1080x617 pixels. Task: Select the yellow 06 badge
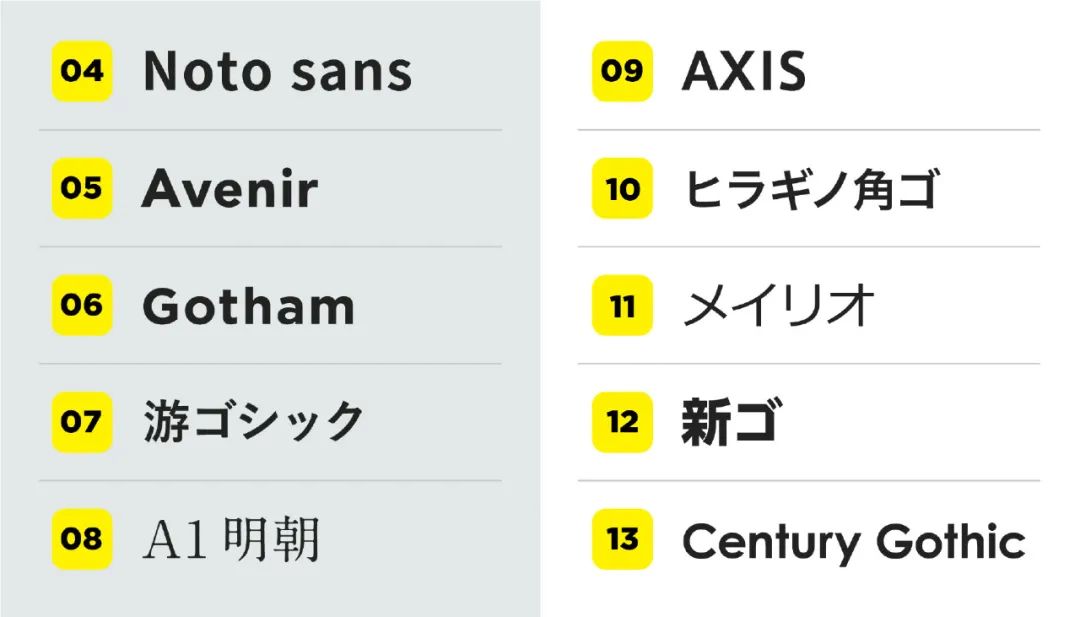[x=82, y=305]
